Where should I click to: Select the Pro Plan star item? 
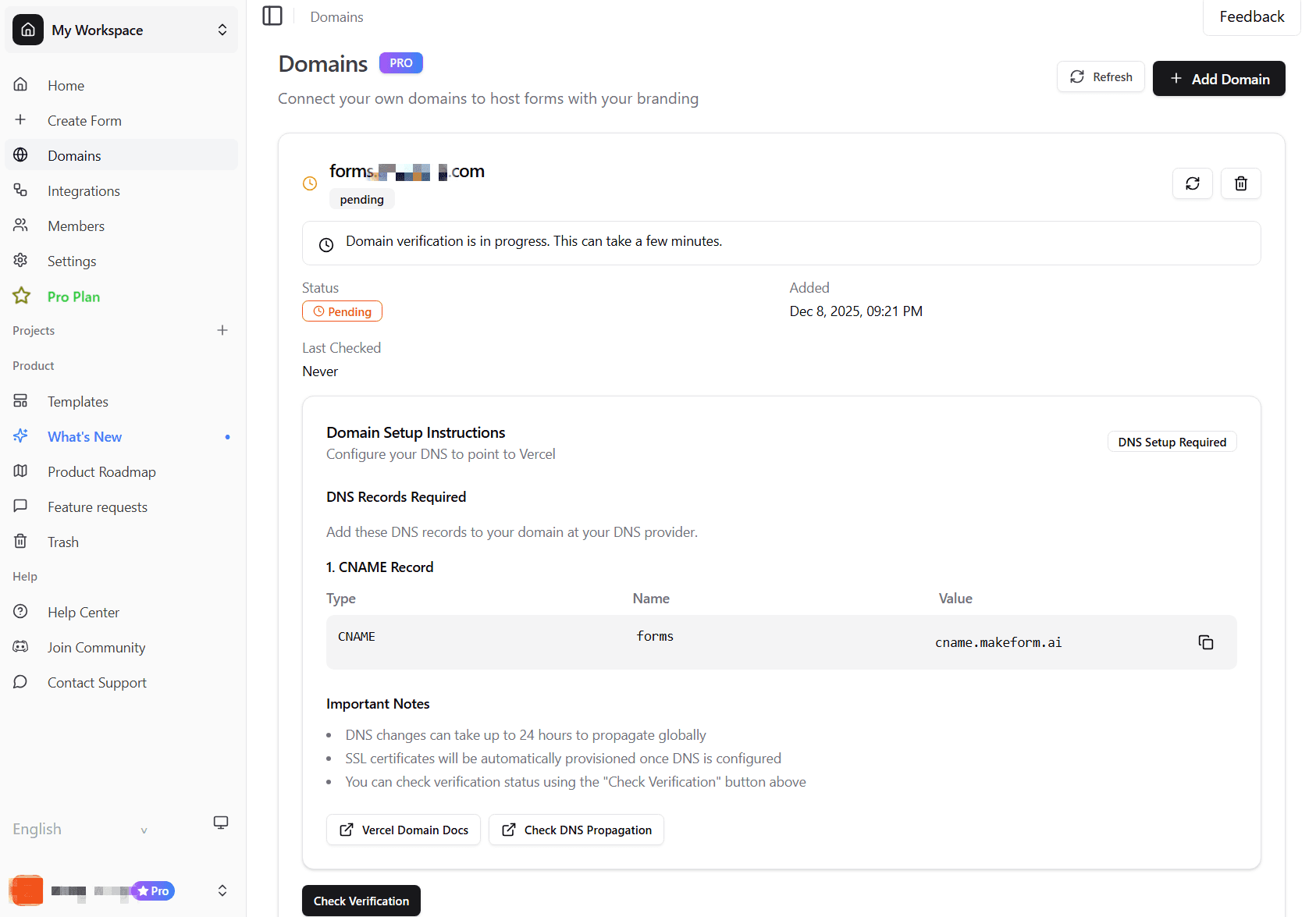coord(73,297)
